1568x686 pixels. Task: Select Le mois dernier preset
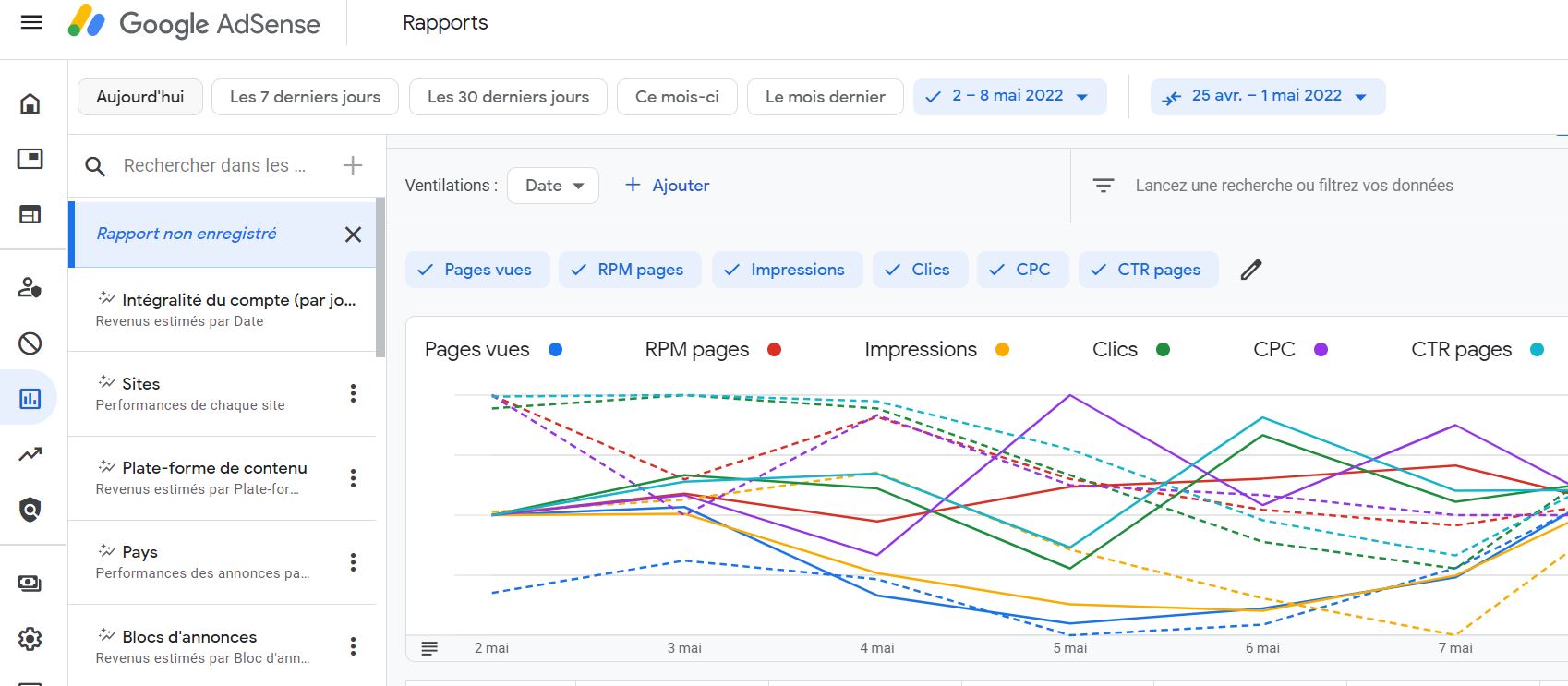pos(826,97)
